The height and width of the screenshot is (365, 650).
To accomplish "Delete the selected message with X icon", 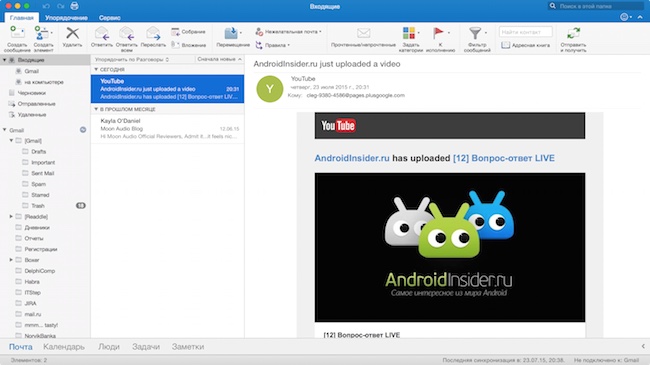I will pos(73,33).
